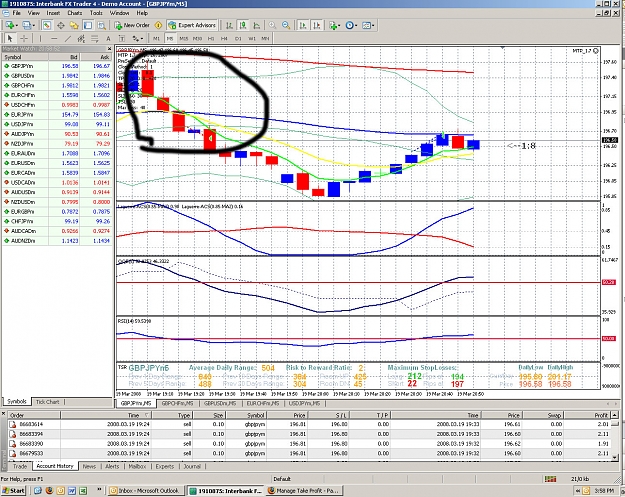Switch to standard cursor mode
Screen dimensions: 625x497
tap(10, 39)
